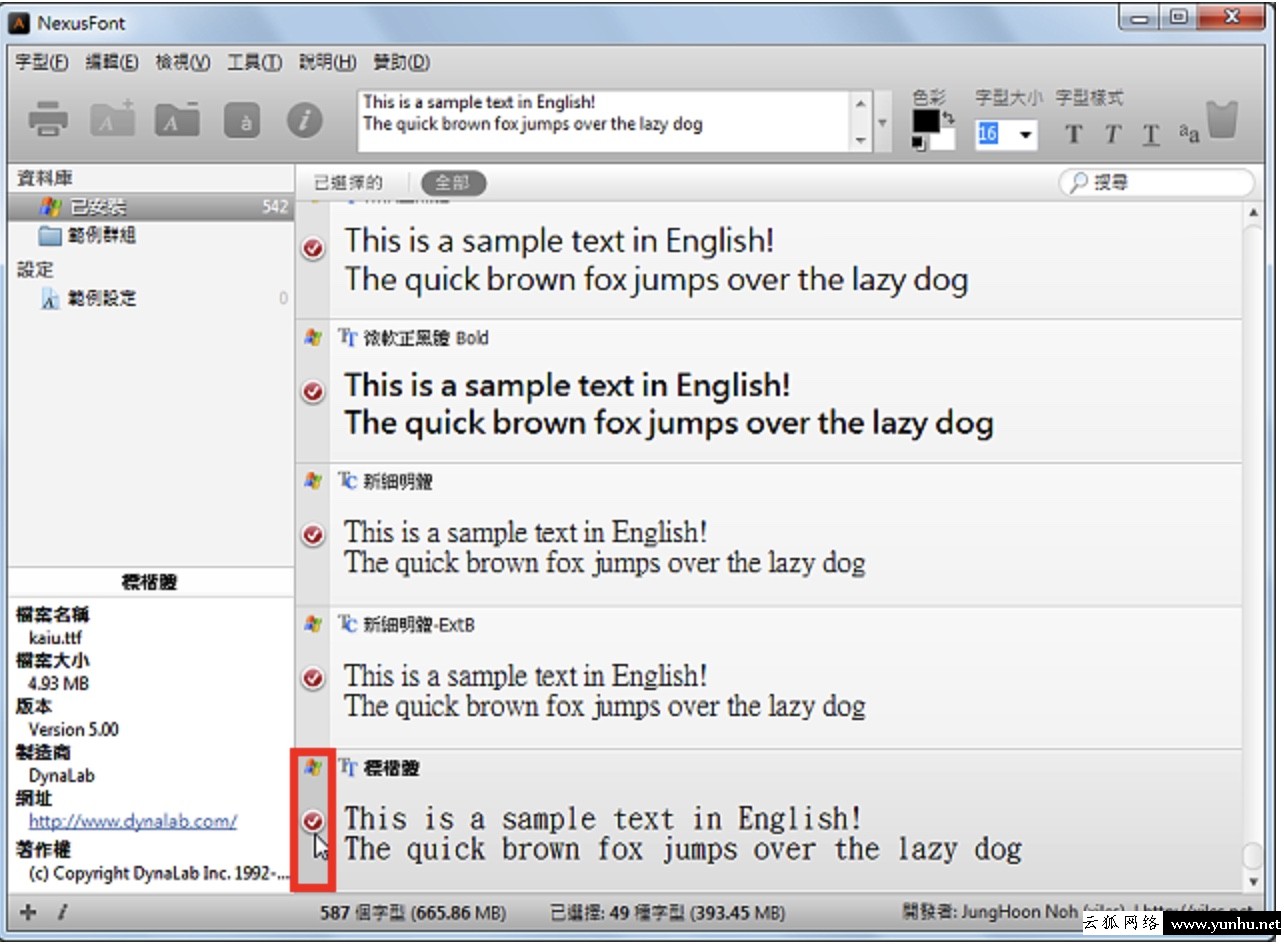
Task: Click the TC font-type icon beside 新細明體-ExtB
Action: (348, 625)
